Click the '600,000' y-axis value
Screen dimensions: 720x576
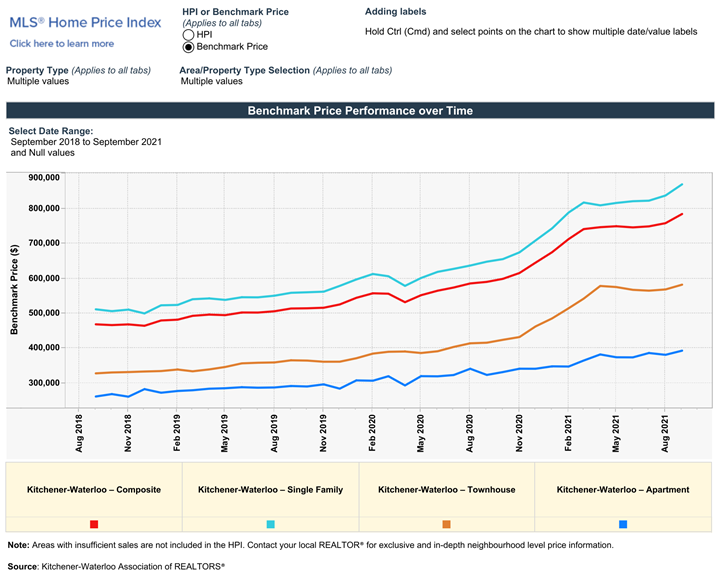[x=44, y=278]
